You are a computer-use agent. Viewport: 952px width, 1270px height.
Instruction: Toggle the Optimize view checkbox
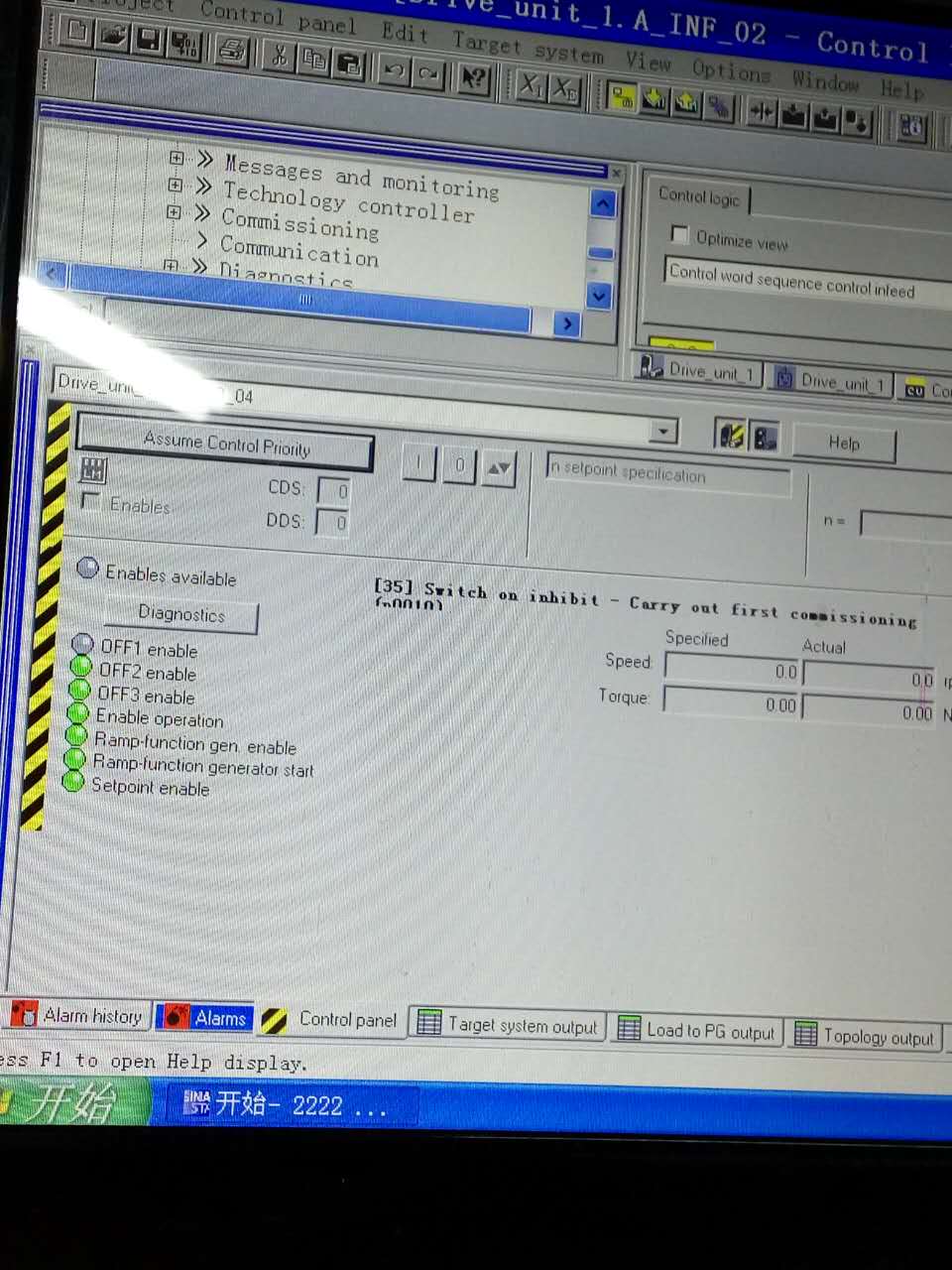680,234
